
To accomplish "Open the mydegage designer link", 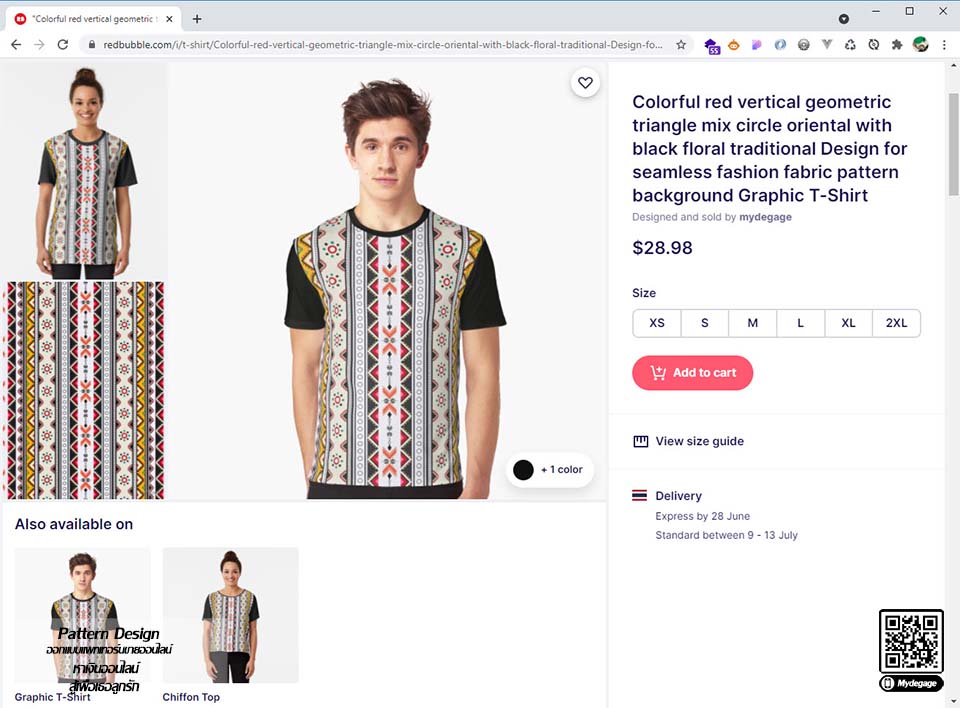I will pos(765,217).
